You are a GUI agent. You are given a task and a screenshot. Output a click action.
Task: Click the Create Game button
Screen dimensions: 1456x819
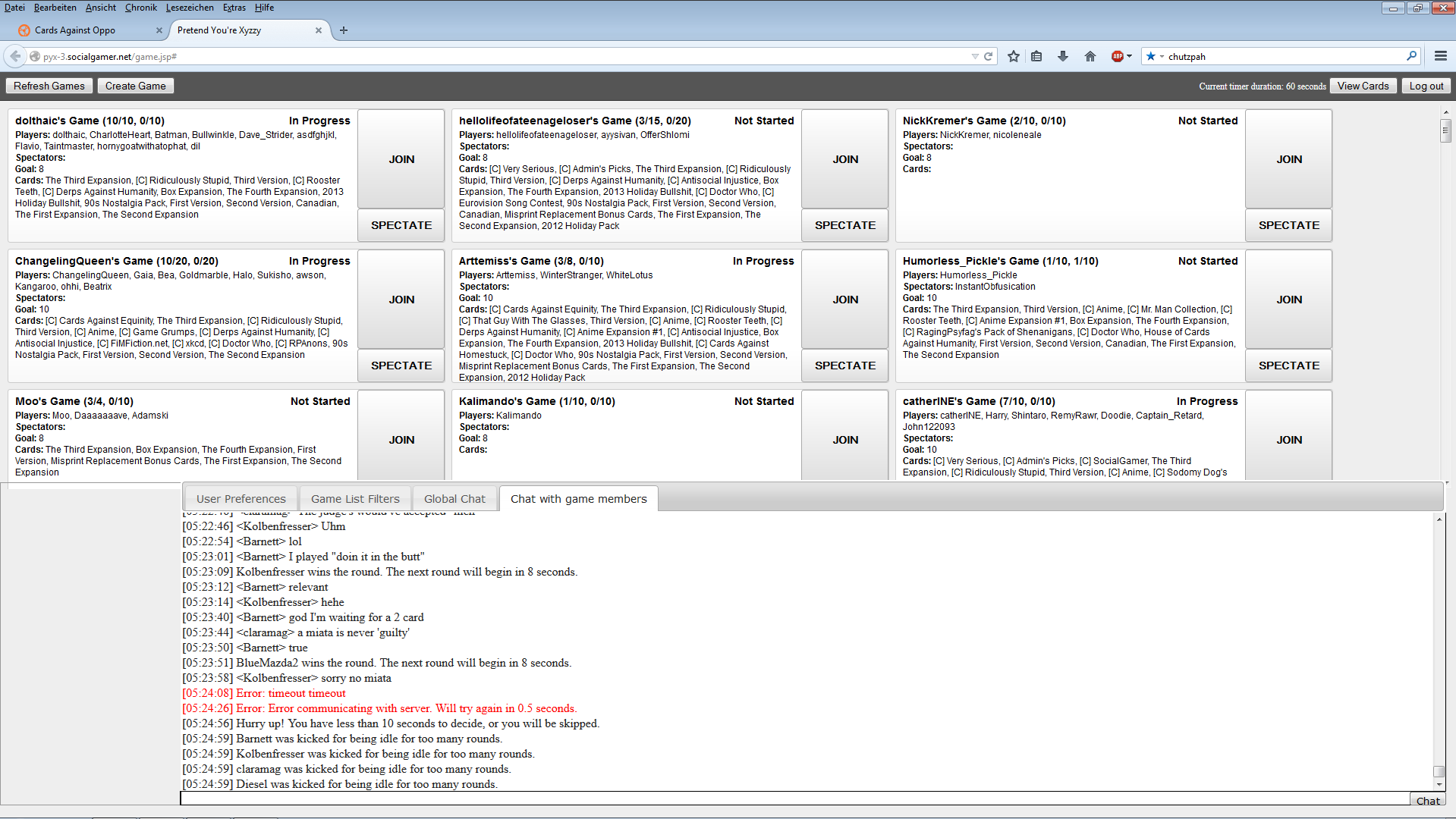[x=136, y=86]
